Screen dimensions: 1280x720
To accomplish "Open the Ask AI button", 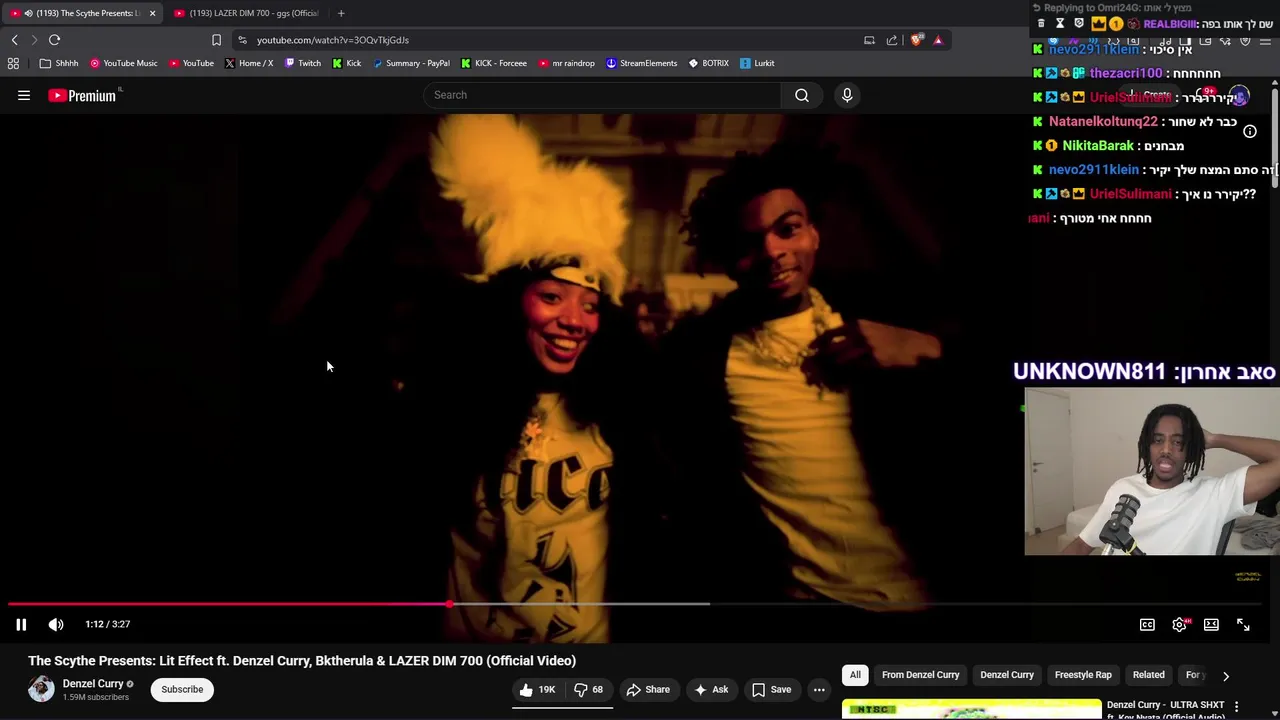I will click(x=711, y=689).
